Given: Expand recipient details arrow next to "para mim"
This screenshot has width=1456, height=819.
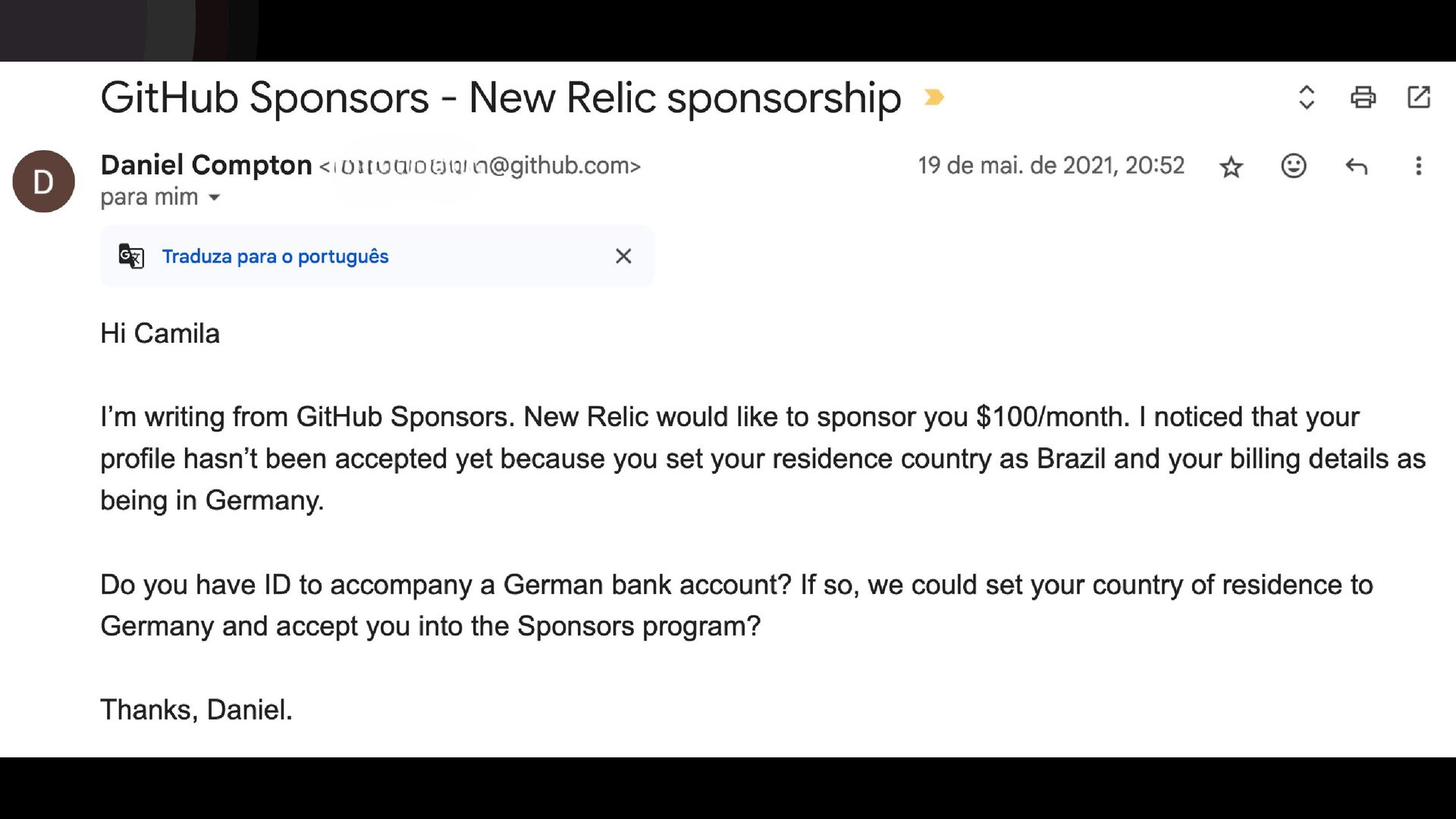Looking at the screenshot, I should (x=215, y=197).
